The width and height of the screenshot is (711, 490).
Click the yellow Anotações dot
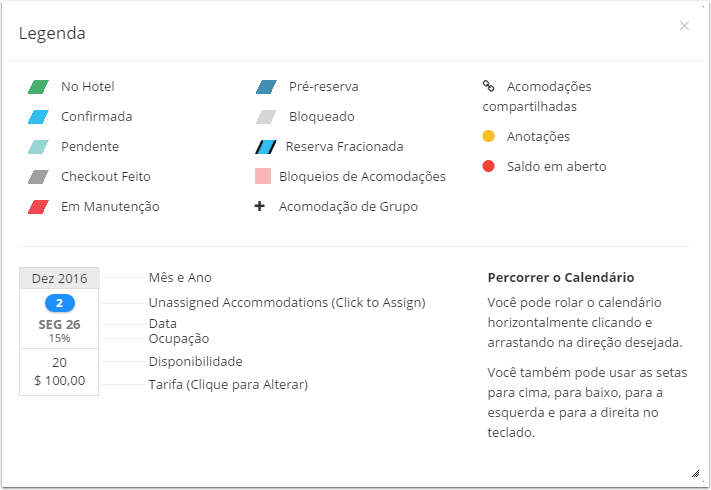[488, 136]
